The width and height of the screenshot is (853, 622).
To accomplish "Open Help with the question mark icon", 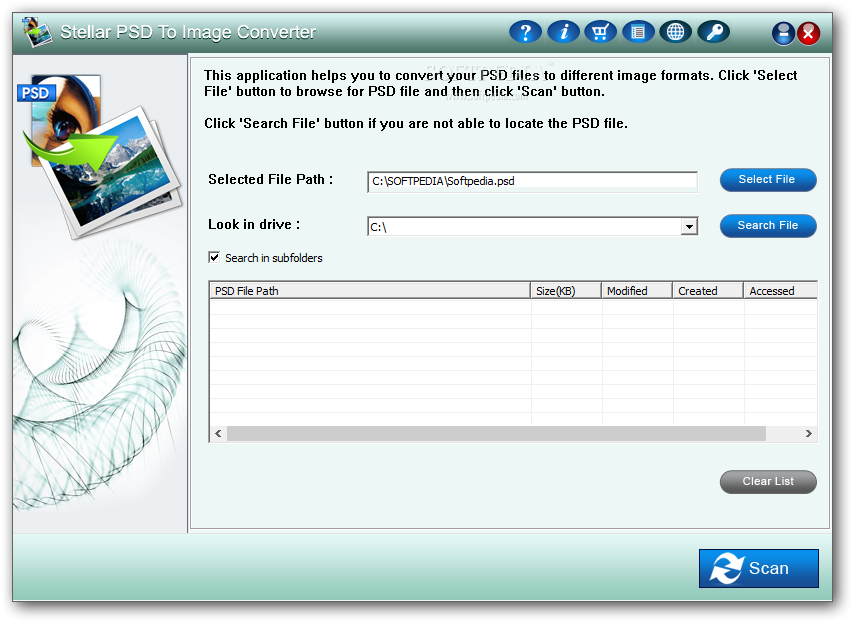I will tap(525, 33).
